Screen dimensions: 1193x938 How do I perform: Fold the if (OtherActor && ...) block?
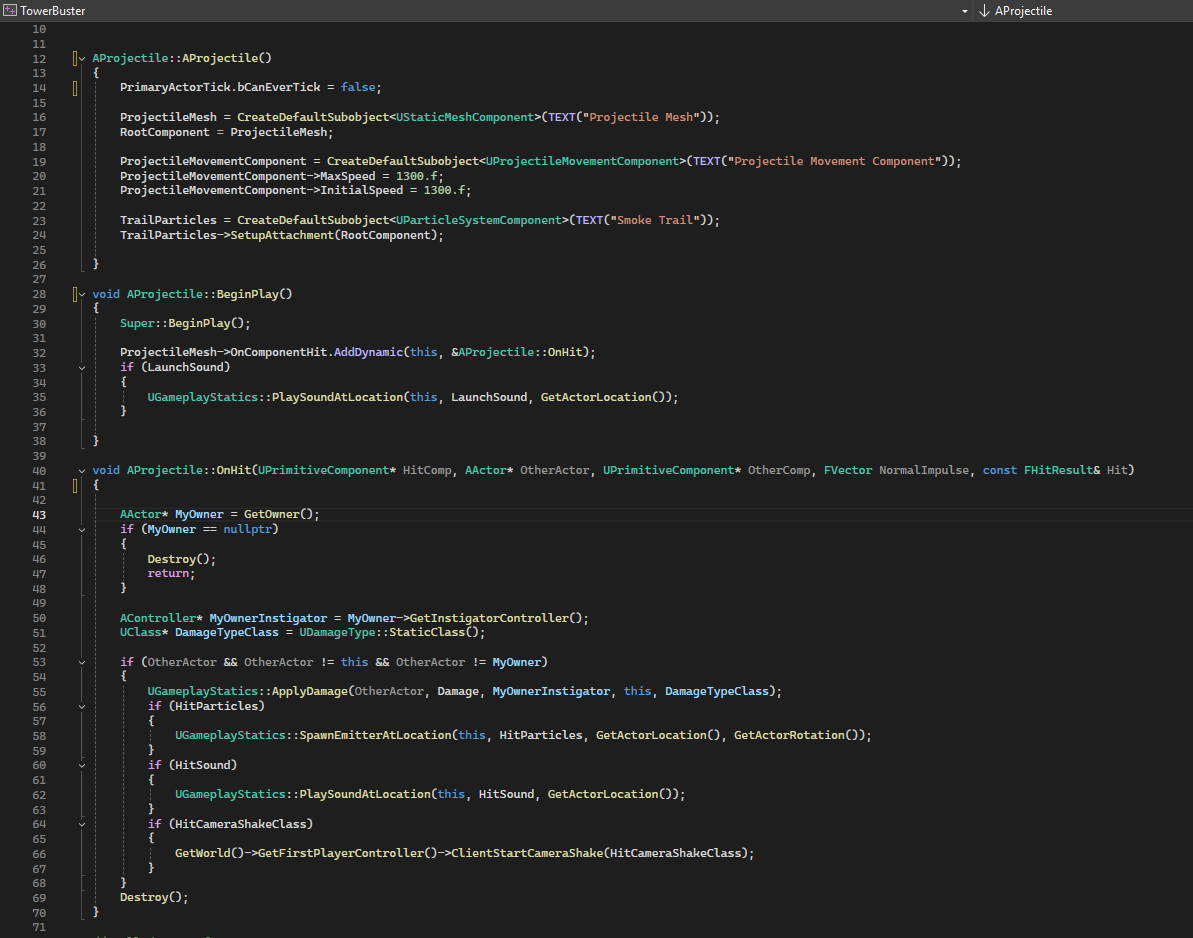coord(83,662)
